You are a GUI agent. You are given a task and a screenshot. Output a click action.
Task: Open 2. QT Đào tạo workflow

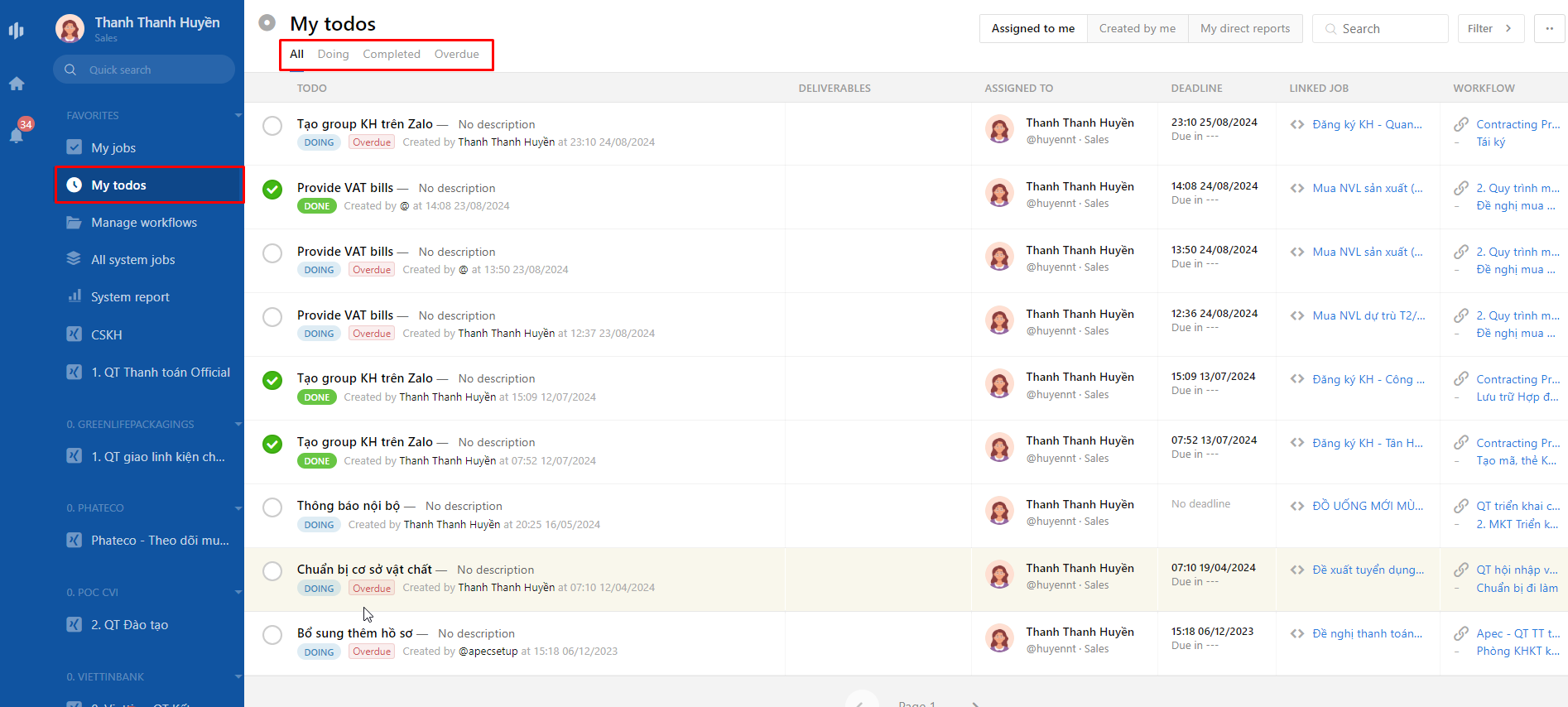129,624
